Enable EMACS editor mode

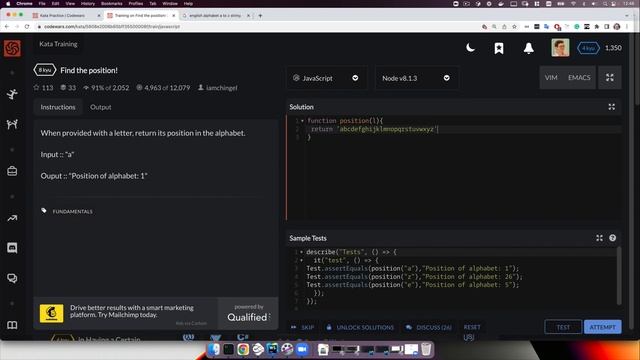pos(579,78)
